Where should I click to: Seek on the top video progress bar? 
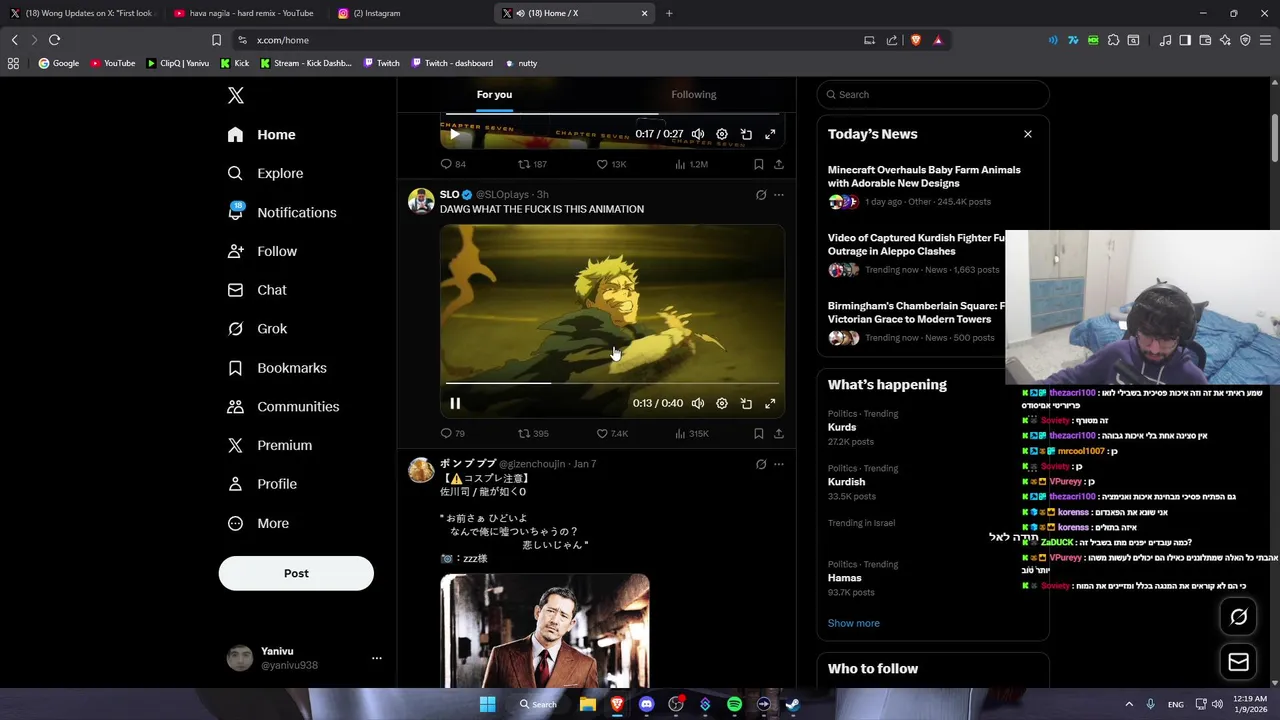(612, 114)
